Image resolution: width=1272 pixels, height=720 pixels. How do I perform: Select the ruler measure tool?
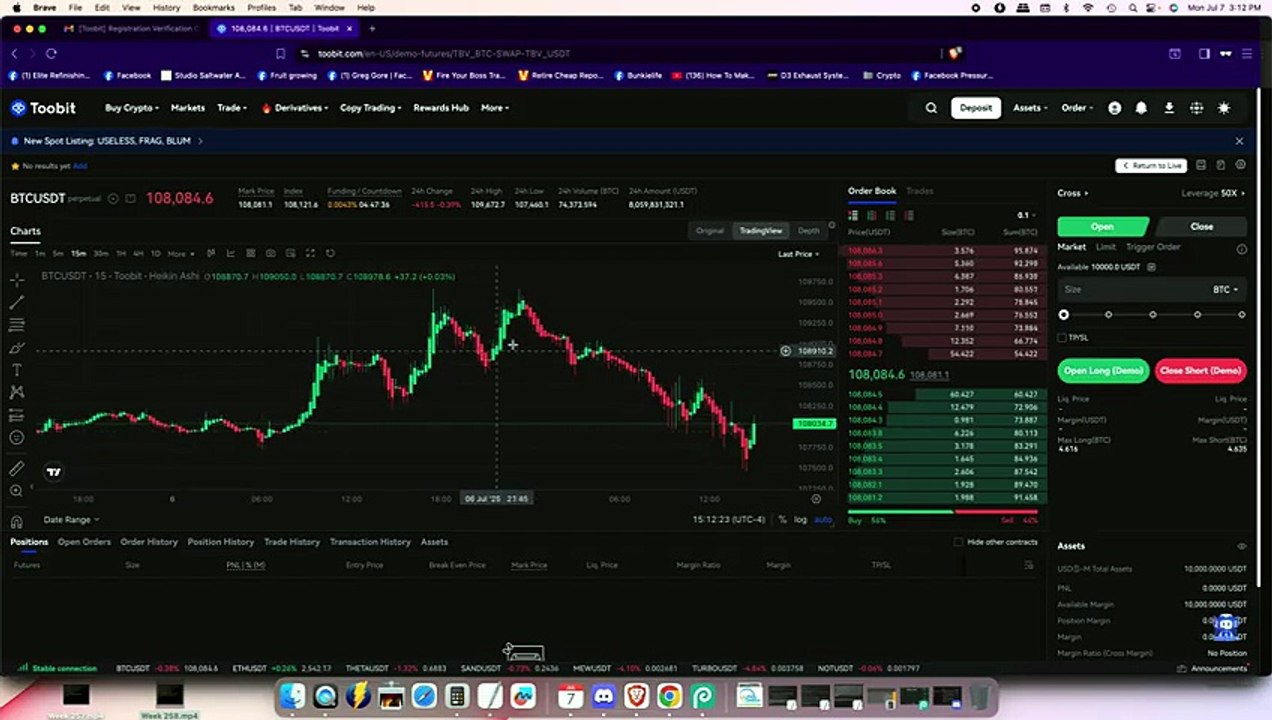16,468
